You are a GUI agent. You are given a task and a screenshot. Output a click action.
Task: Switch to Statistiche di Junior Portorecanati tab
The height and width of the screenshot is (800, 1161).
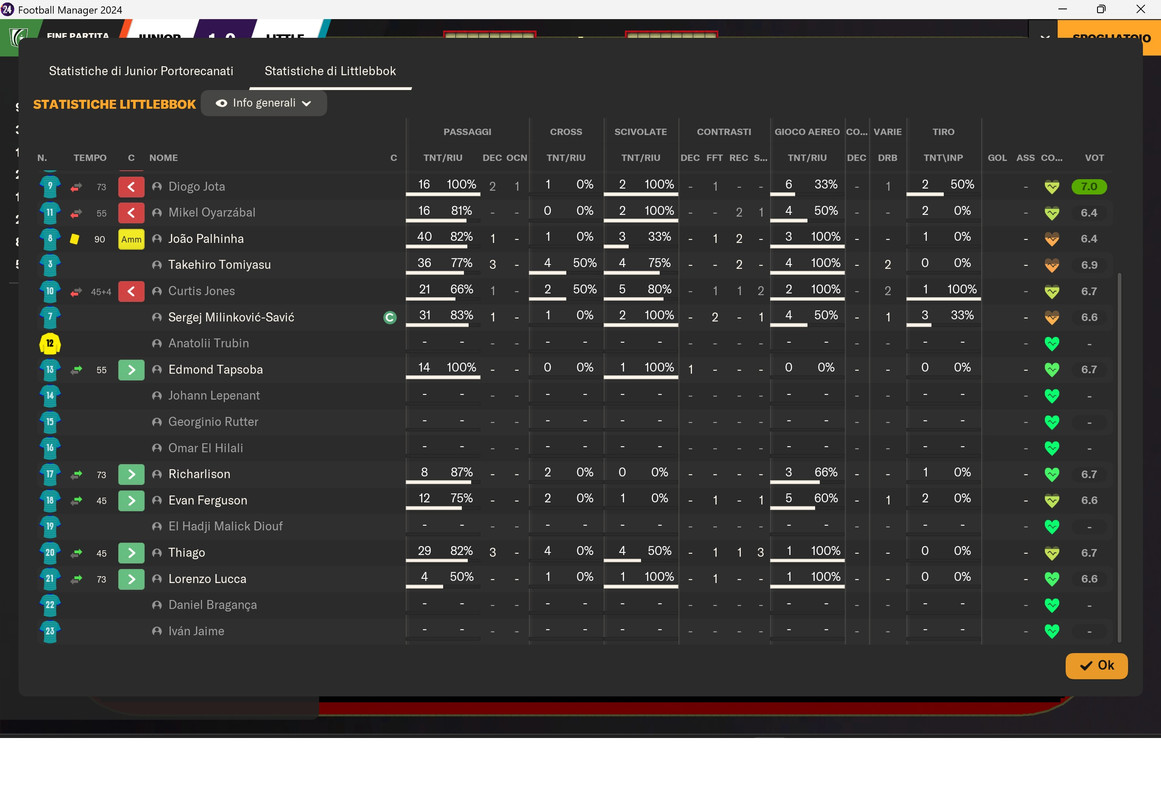[141, 71]
